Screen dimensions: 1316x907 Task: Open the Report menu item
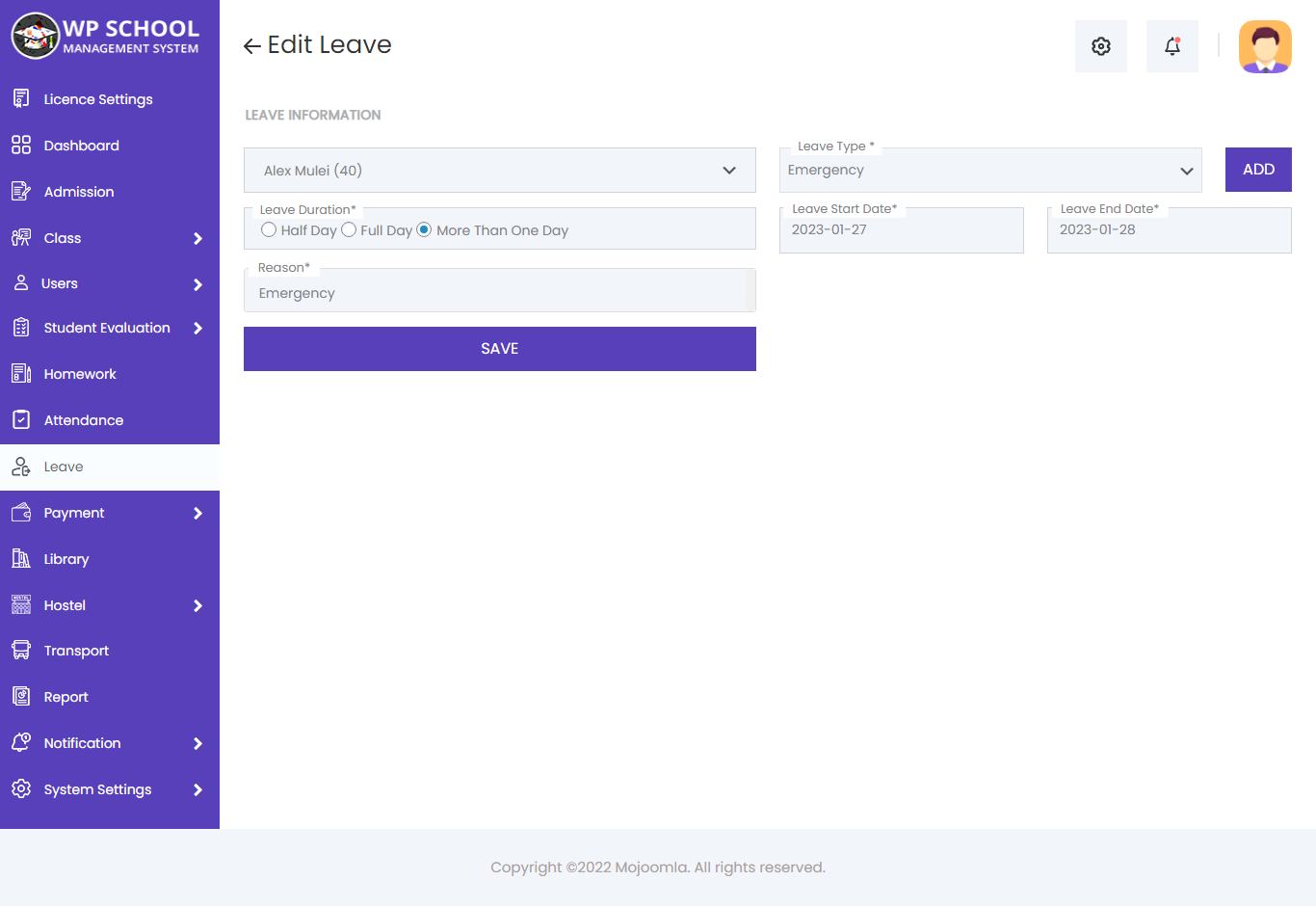point(110,697)
